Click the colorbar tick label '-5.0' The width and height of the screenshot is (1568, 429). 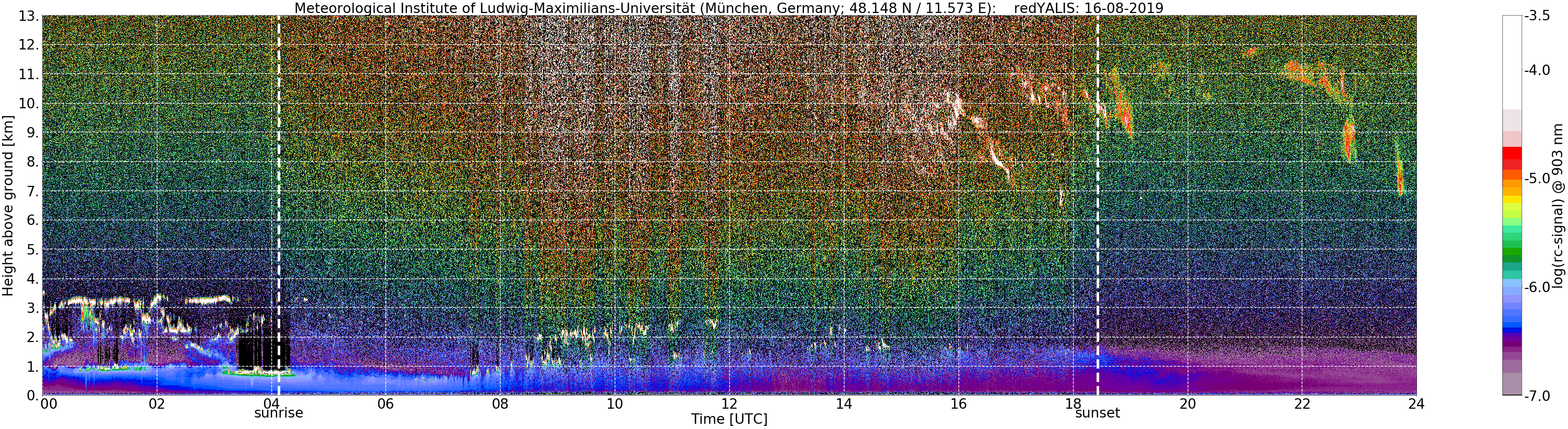tap(1537, 179)
